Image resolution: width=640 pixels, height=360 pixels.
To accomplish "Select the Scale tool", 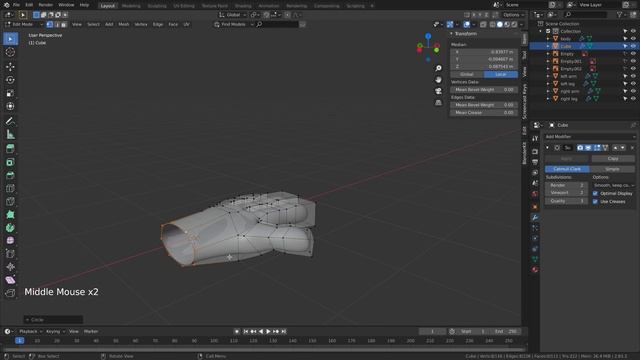I will pos(10,93).
